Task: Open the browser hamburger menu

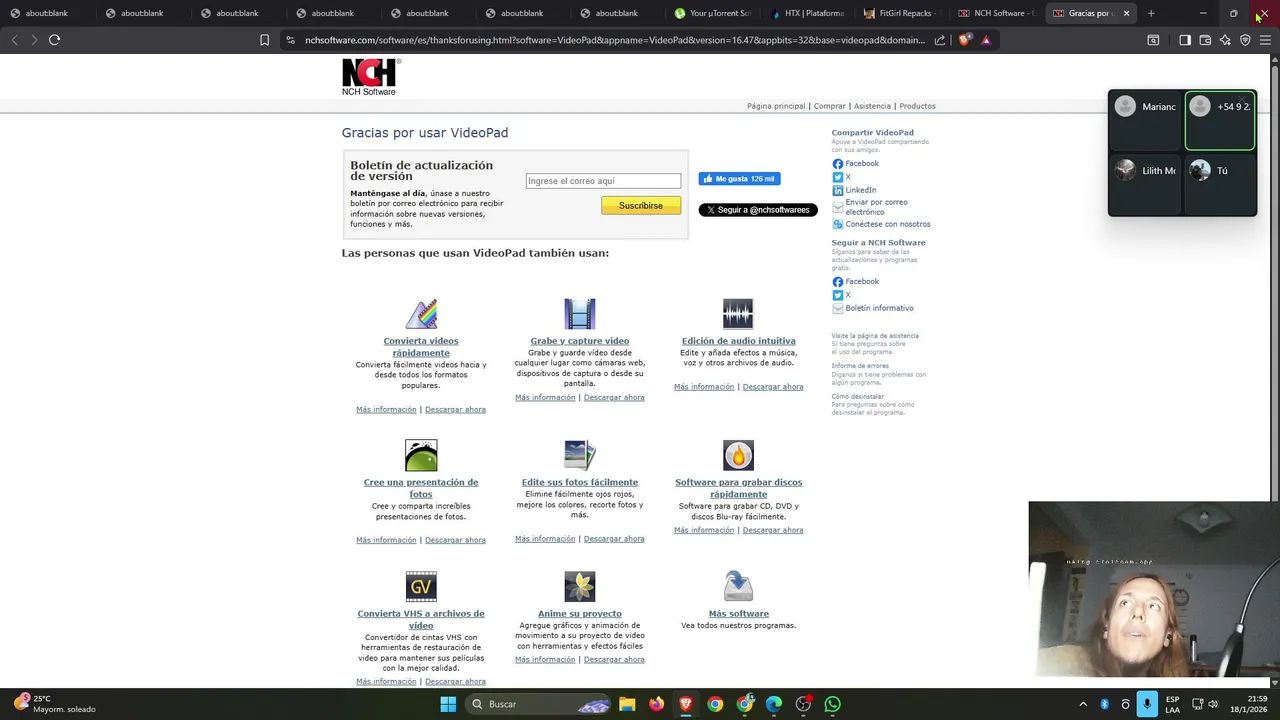Action: coord(1265,40)
